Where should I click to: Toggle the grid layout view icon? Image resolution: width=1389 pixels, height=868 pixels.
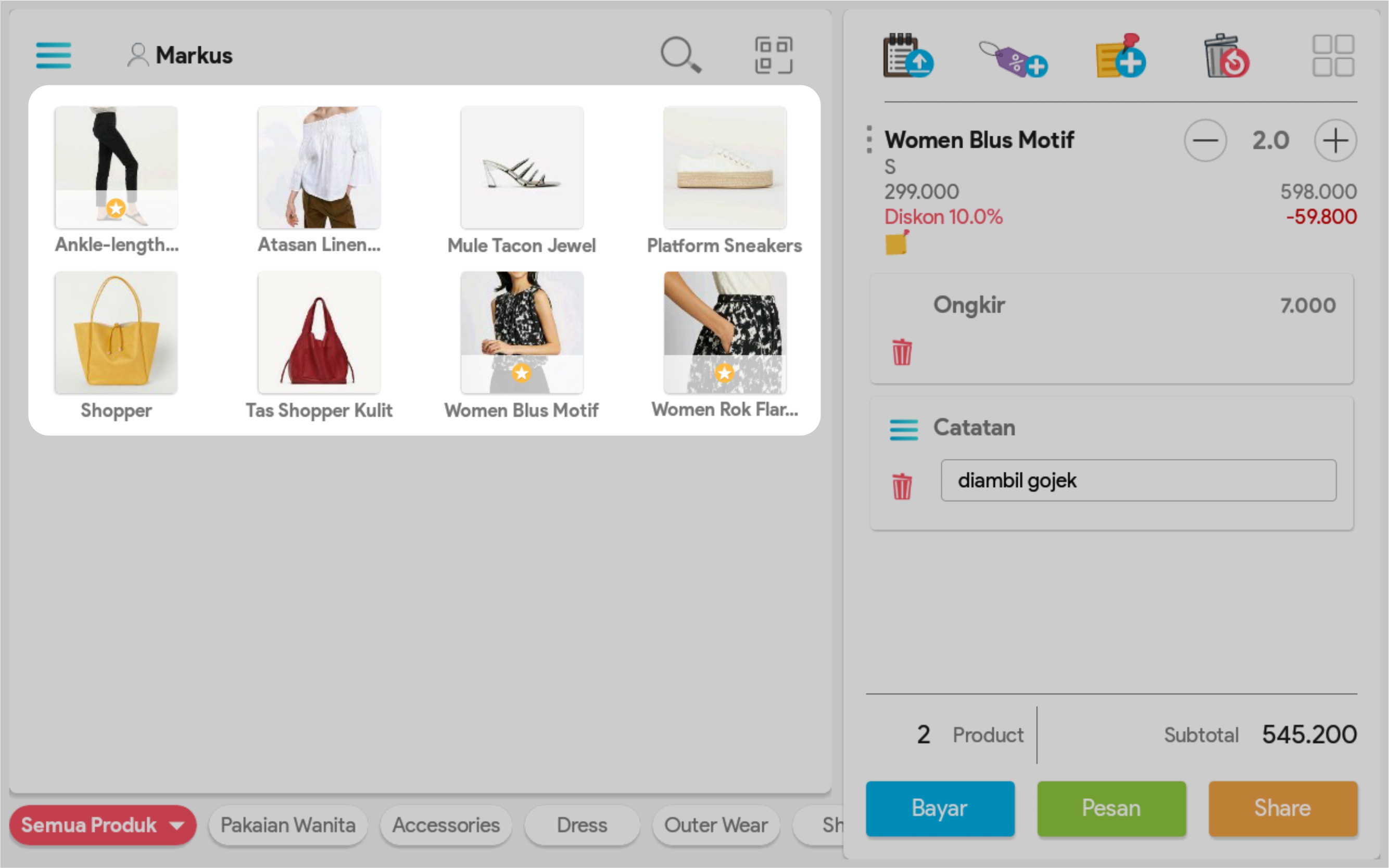pos(1333,55)
